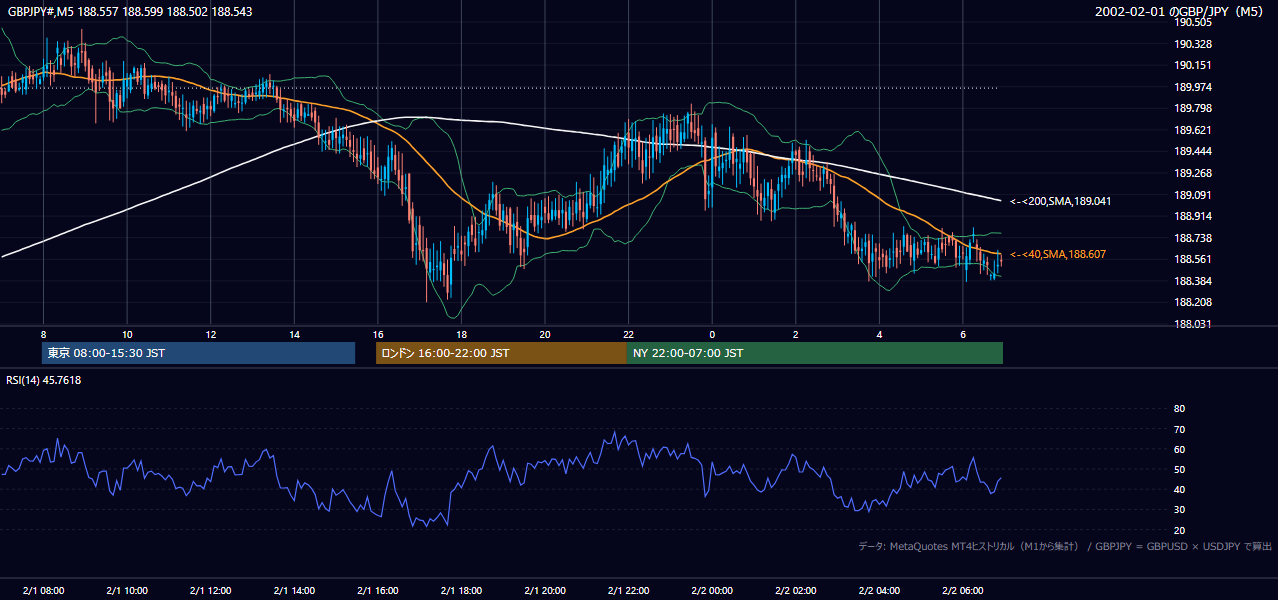The height and width of the screenshot is (600, 1278).
Task: Click hour tick 8 under the price chart
Action: [x=43, y=334]
